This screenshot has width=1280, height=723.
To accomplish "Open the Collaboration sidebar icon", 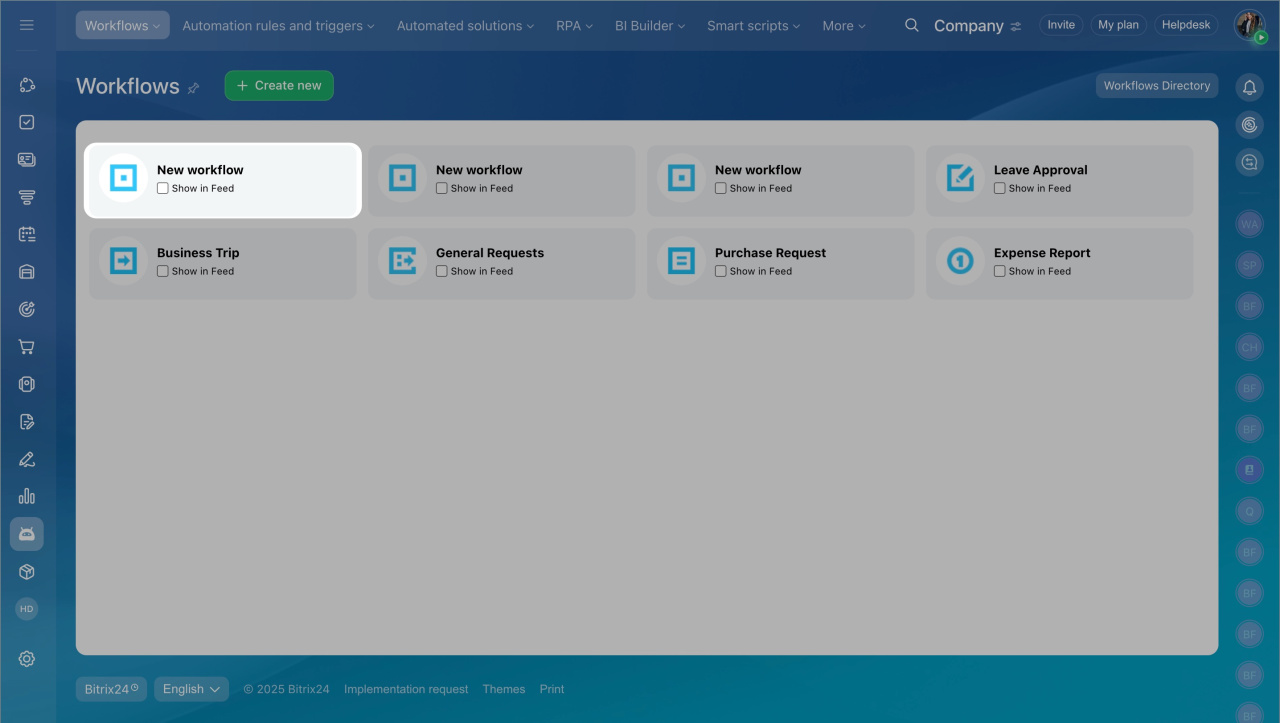I will (x=27, y=85).
